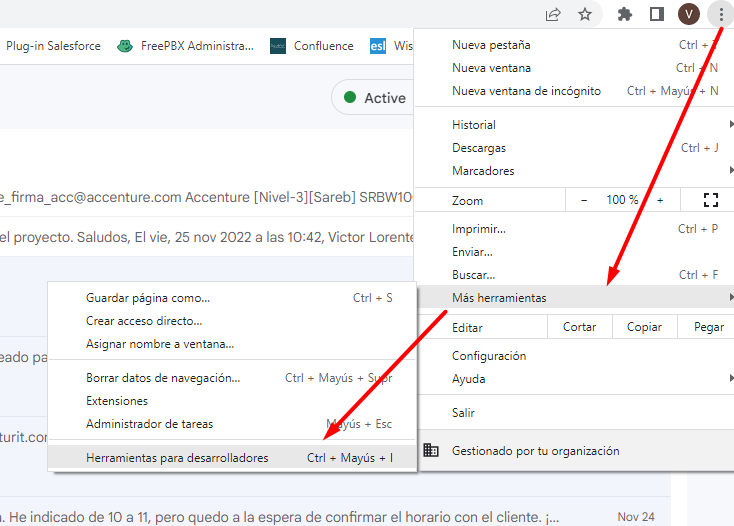Click the Chrome three-dot menu icon

720,14
